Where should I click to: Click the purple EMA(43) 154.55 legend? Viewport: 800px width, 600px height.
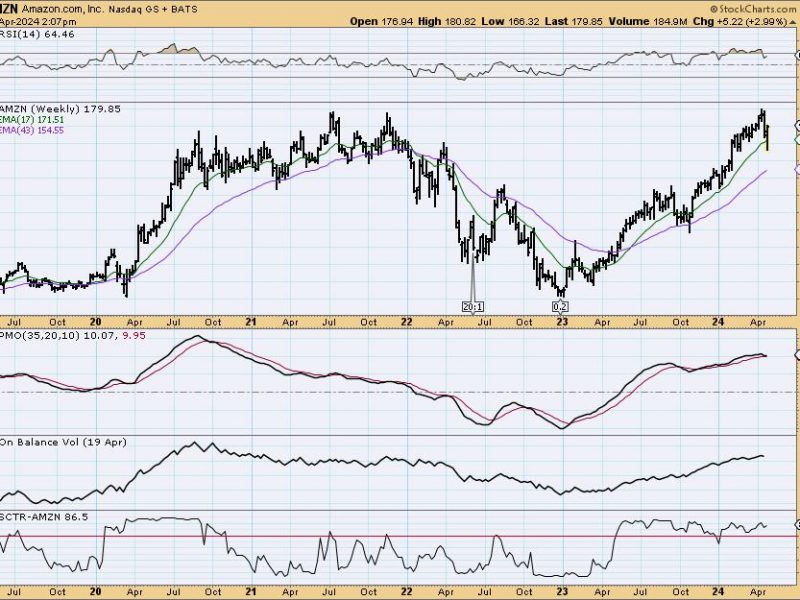click(32, 130)
